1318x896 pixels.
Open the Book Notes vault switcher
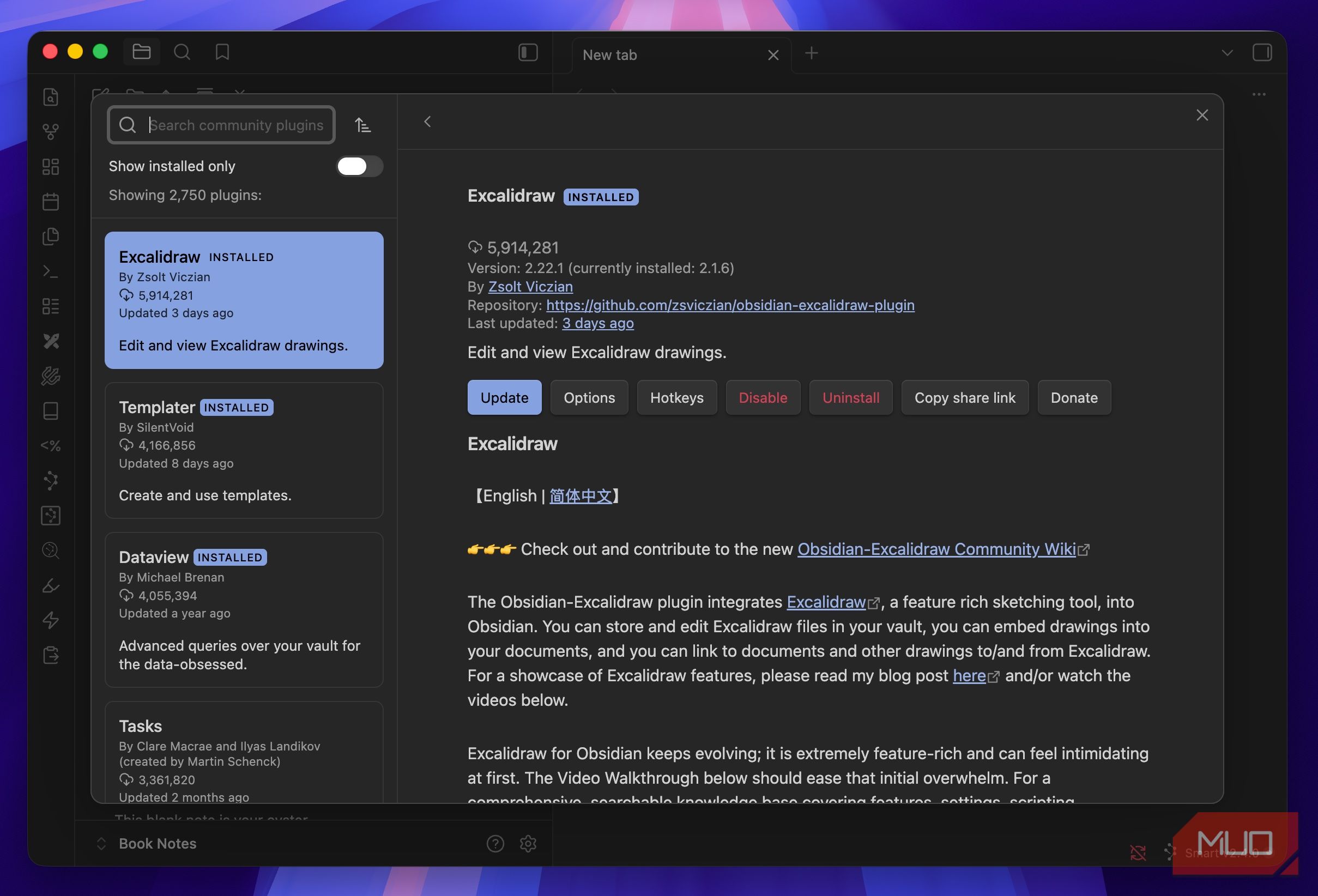click(x=148, y=844)
